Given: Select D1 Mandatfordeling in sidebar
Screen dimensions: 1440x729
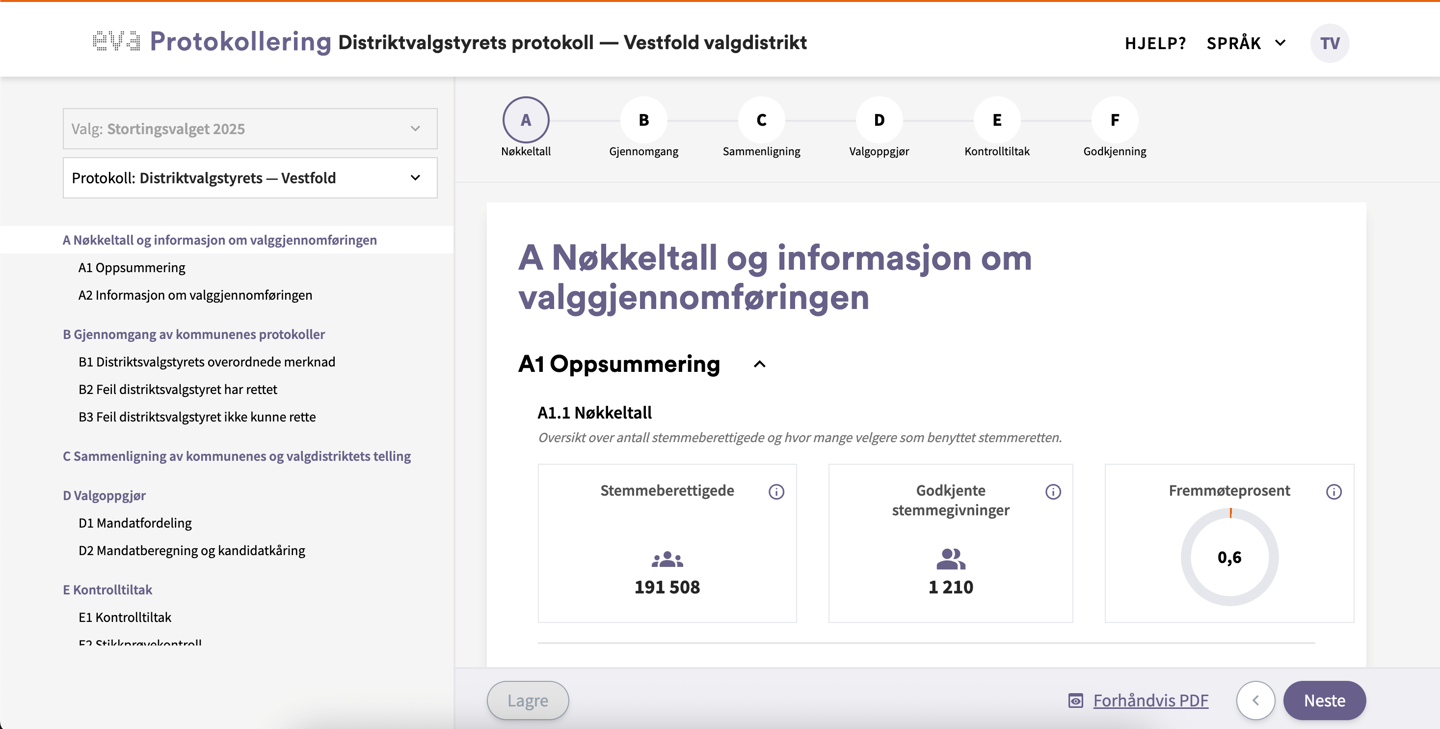Looking at the screenshot, I should [x=135, y=523].
